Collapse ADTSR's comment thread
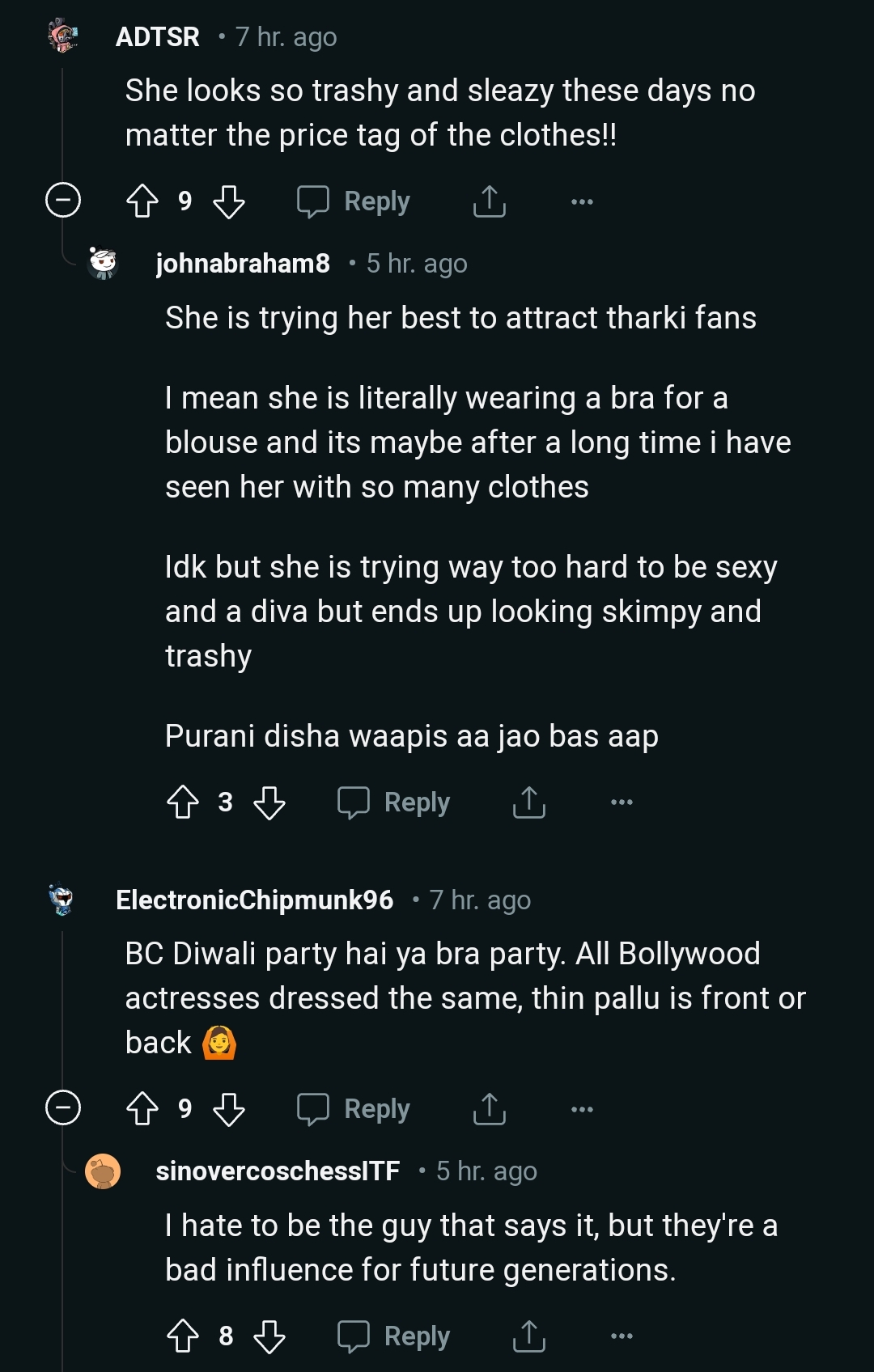 (x=63, y=201)
